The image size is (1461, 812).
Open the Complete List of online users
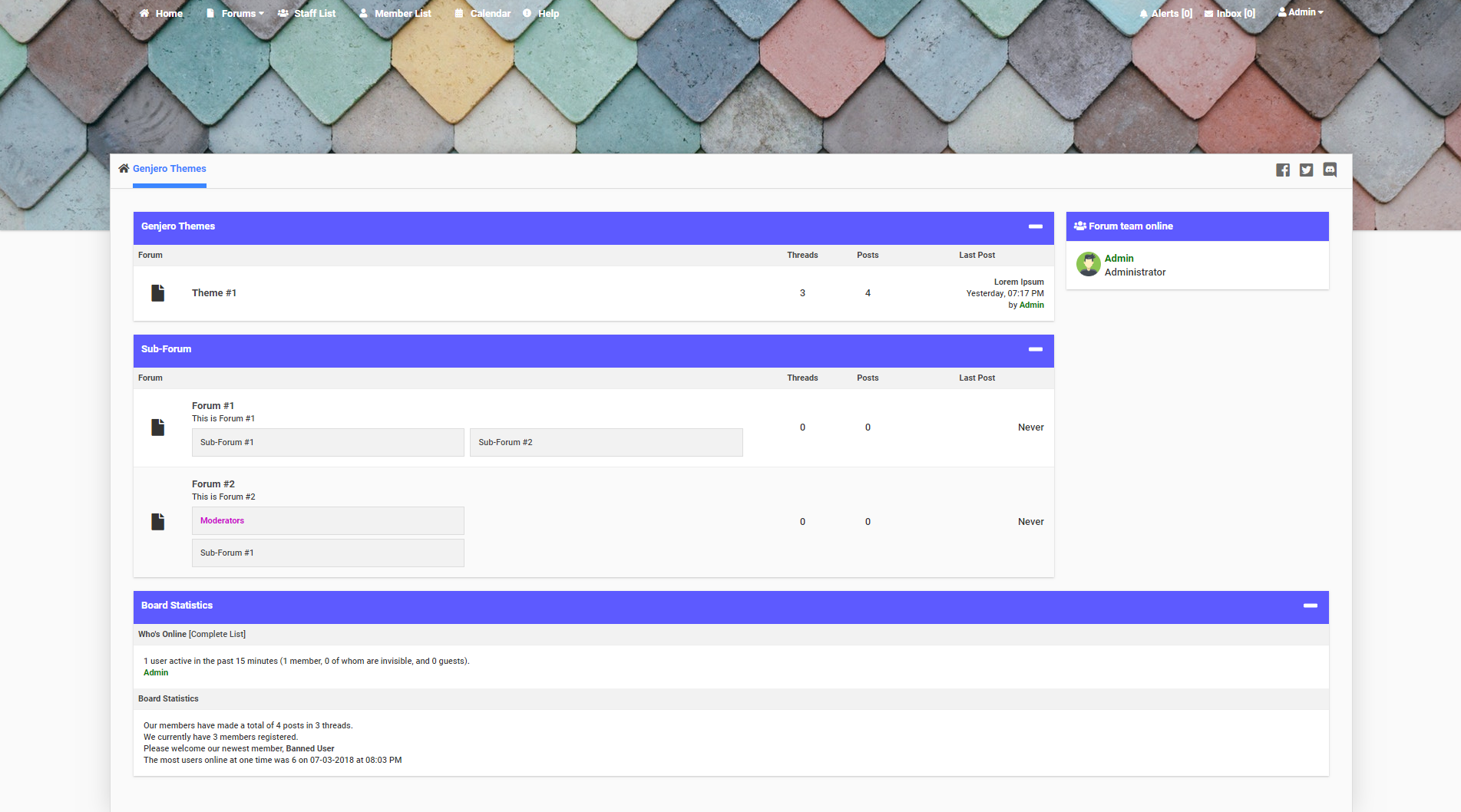[217, 635]
